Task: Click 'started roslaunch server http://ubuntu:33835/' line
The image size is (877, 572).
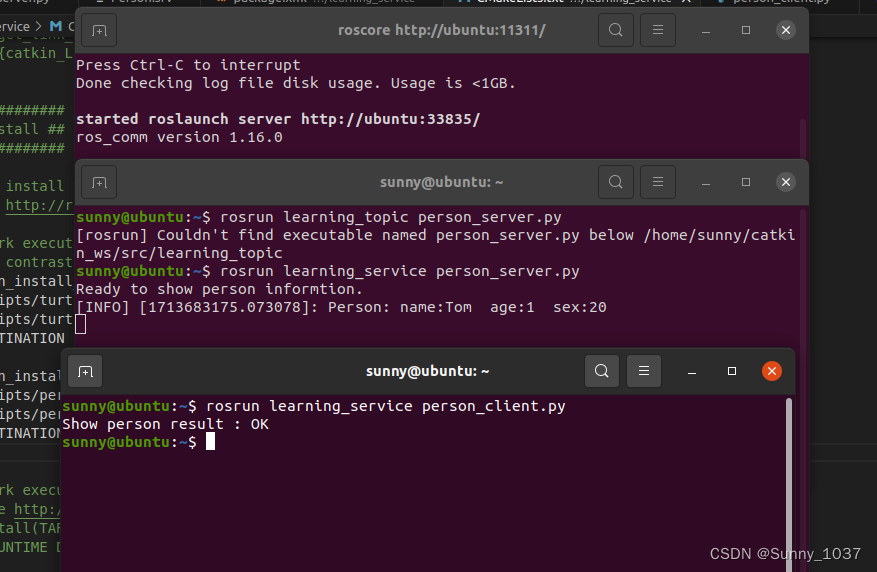Action: point(278,119)
